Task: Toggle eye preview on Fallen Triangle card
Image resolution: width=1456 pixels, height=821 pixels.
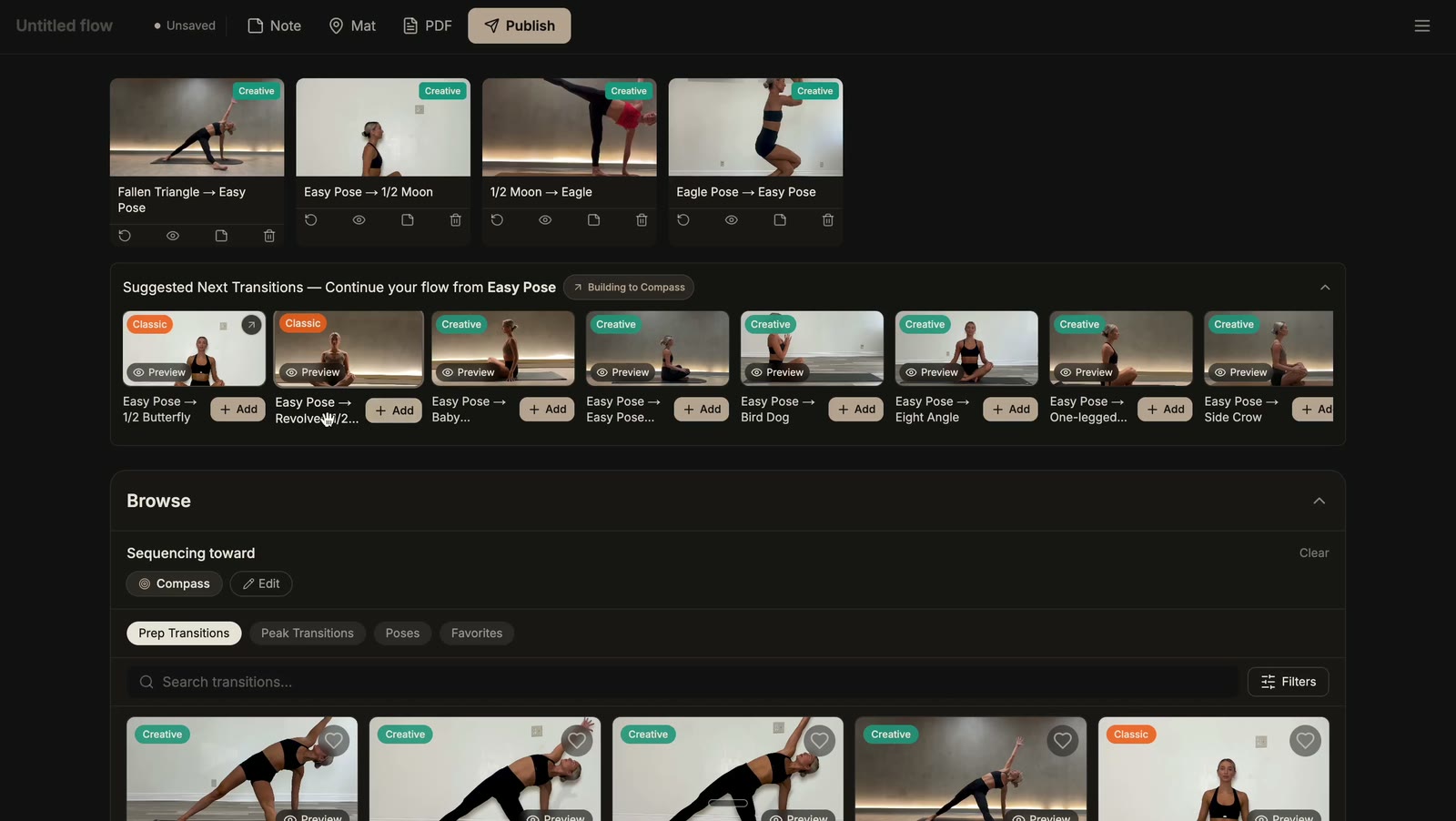Action: [x=173, y=236]
